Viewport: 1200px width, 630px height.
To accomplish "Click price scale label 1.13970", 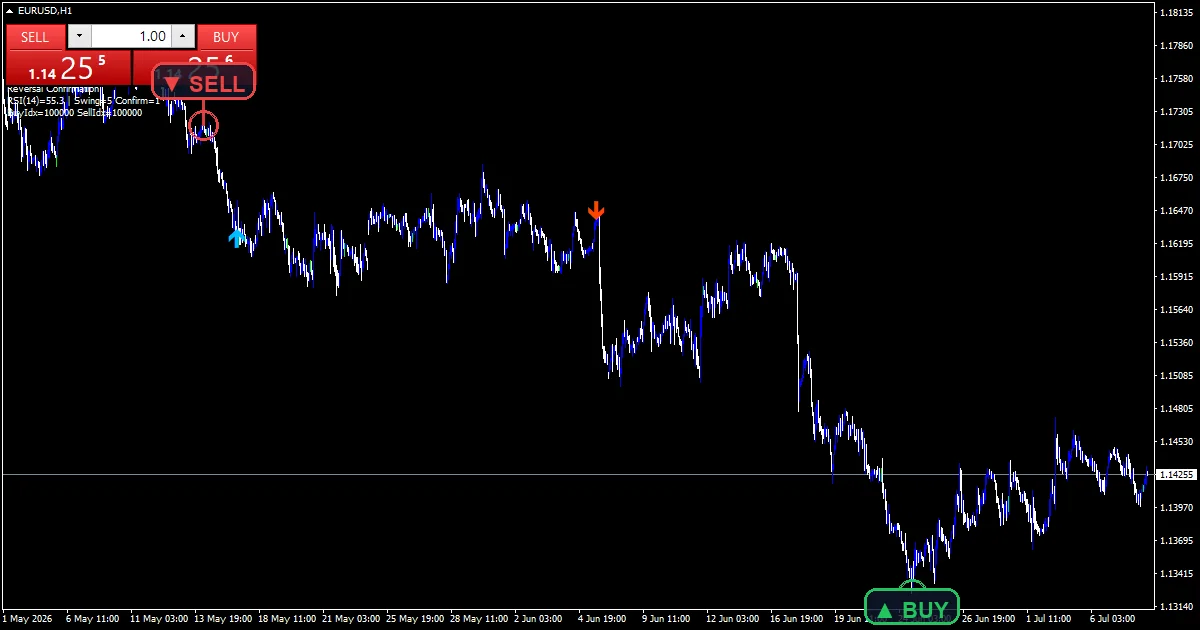I will pos(1176,508).
